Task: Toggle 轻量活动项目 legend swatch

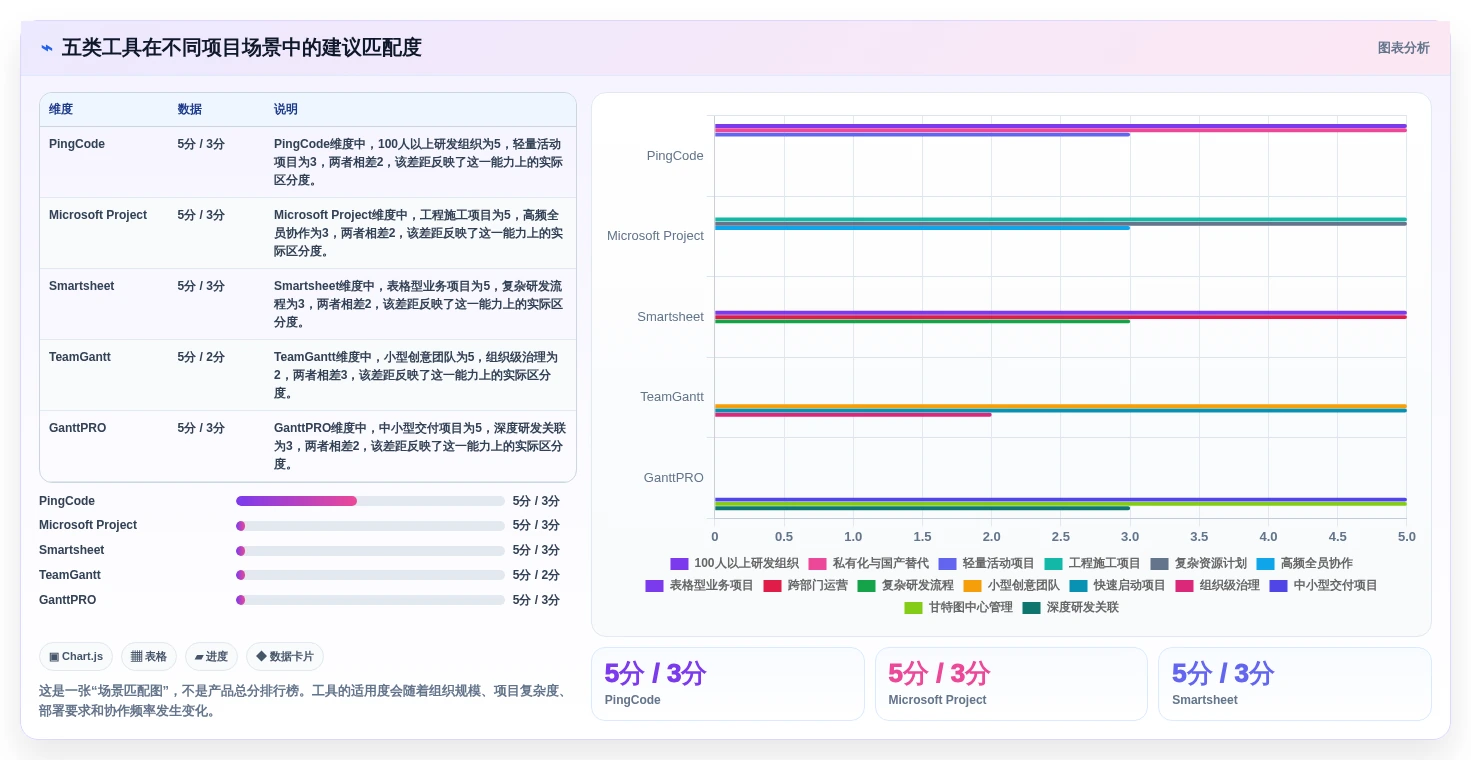Action: [x=947, y=564]
